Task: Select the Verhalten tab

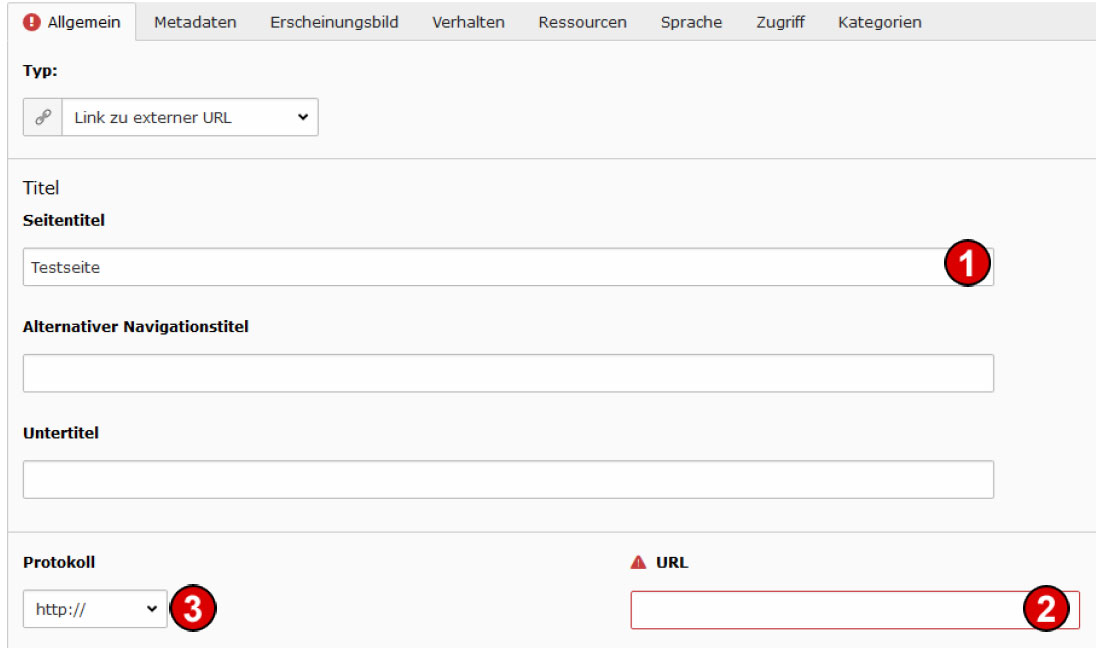Action: 468,22
